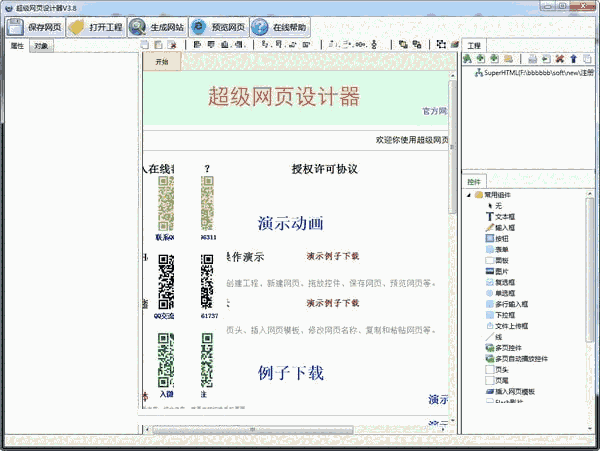Click the send-to-back layer icon
This screenshot has width=600, height=451.
click(417, 45)
